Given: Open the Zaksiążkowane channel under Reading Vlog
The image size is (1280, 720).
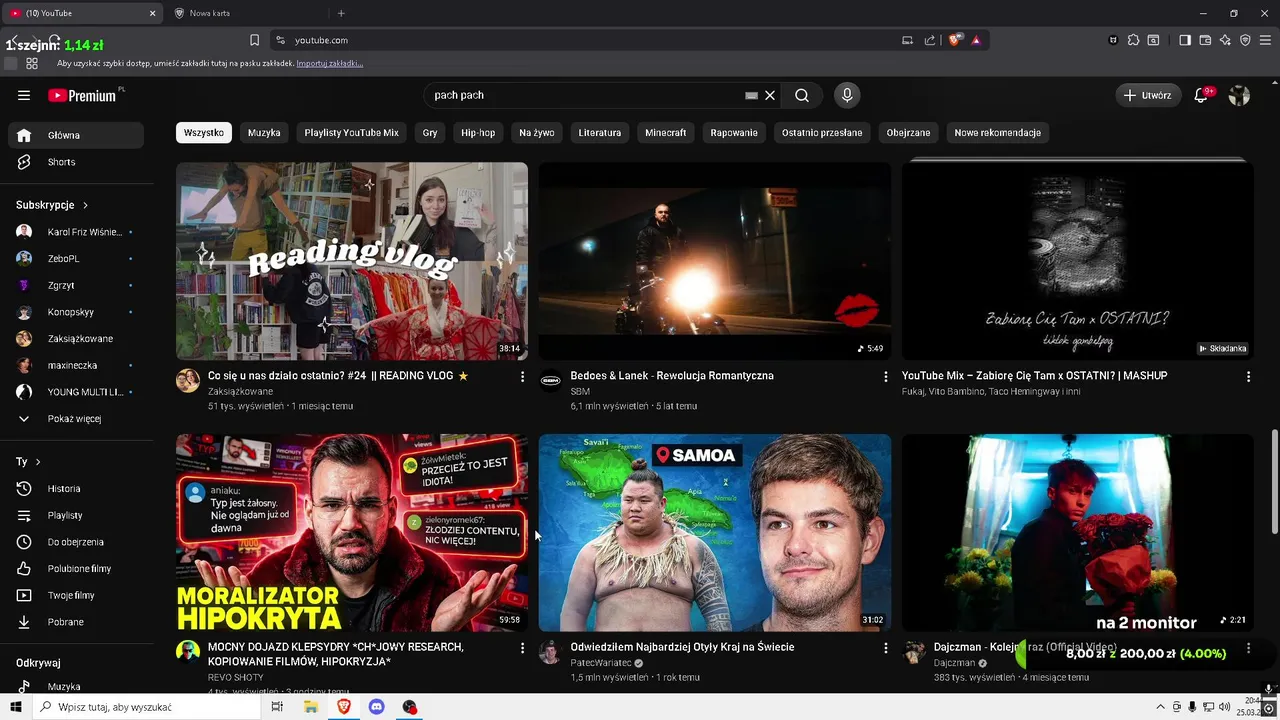Looking at the screenshot, I should point(240,391).
